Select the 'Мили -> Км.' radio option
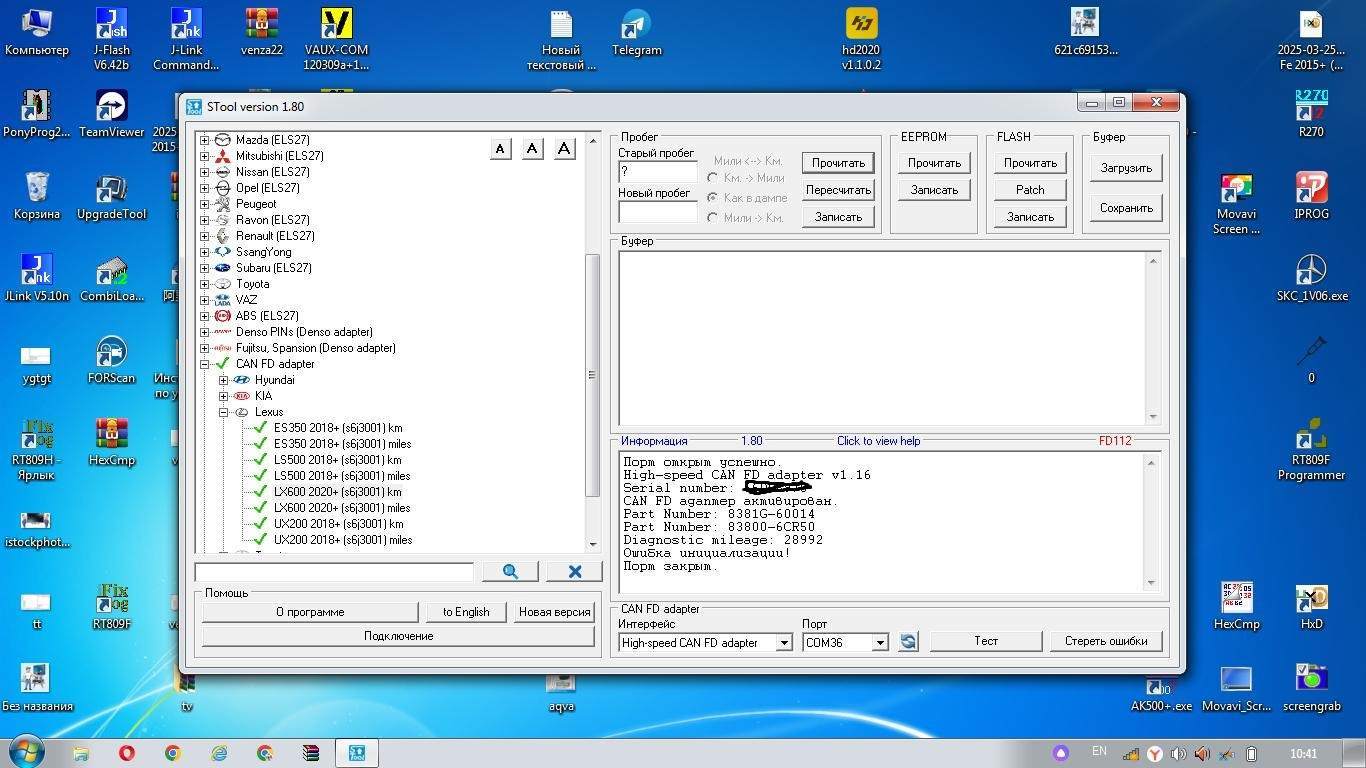This screenshot has width=1366, height=768. (x=713, y=217)
